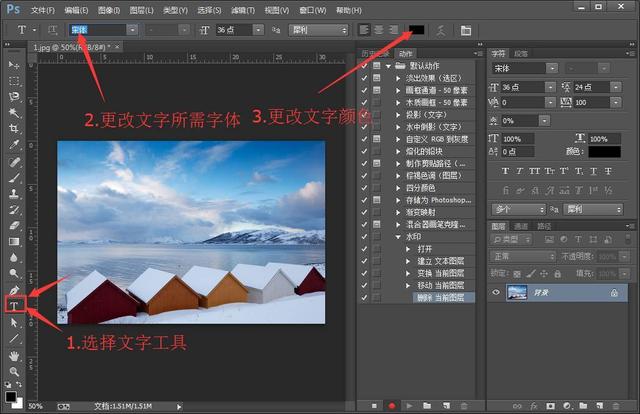Select the Pen tool
Image resolution: width=640 pixels, height=414 pixels.
[x=14, y=290]
